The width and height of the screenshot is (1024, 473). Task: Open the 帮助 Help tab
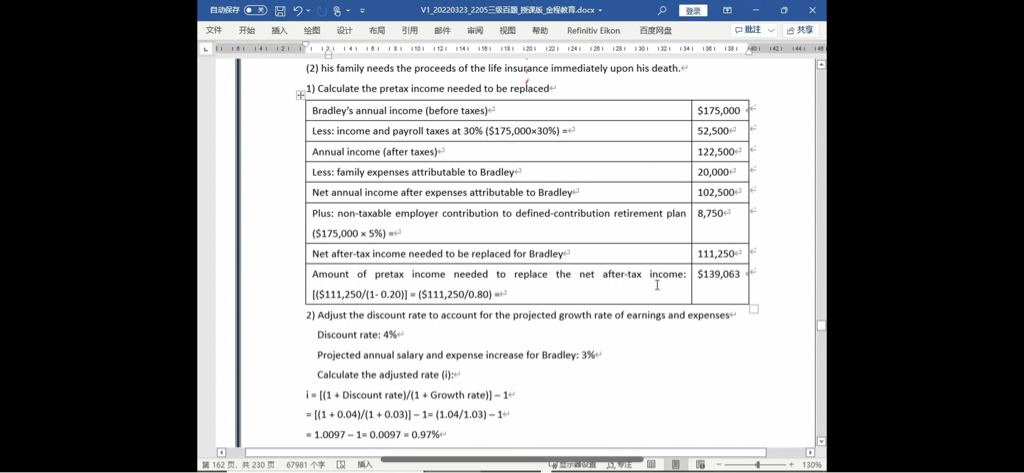click(541, 31)
